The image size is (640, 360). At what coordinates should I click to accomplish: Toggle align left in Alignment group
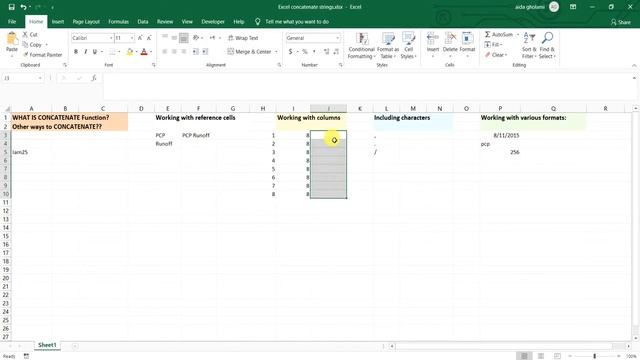coord(165,52)
